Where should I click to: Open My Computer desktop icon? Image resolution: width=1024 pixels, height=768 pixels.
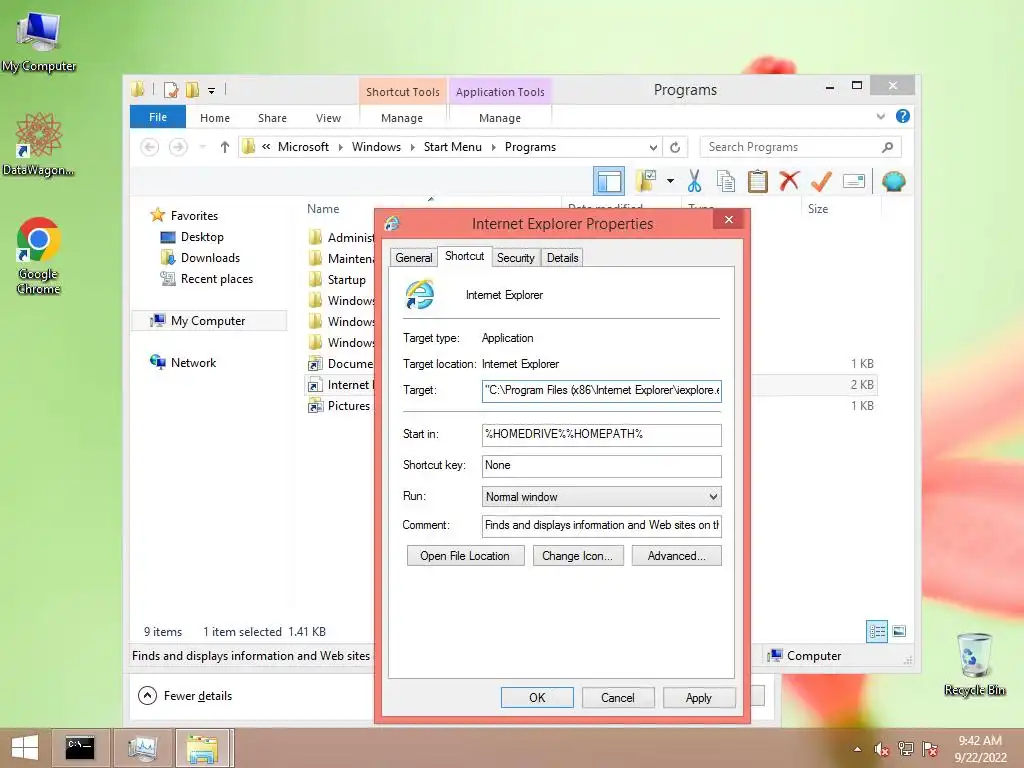pos(38,40)
